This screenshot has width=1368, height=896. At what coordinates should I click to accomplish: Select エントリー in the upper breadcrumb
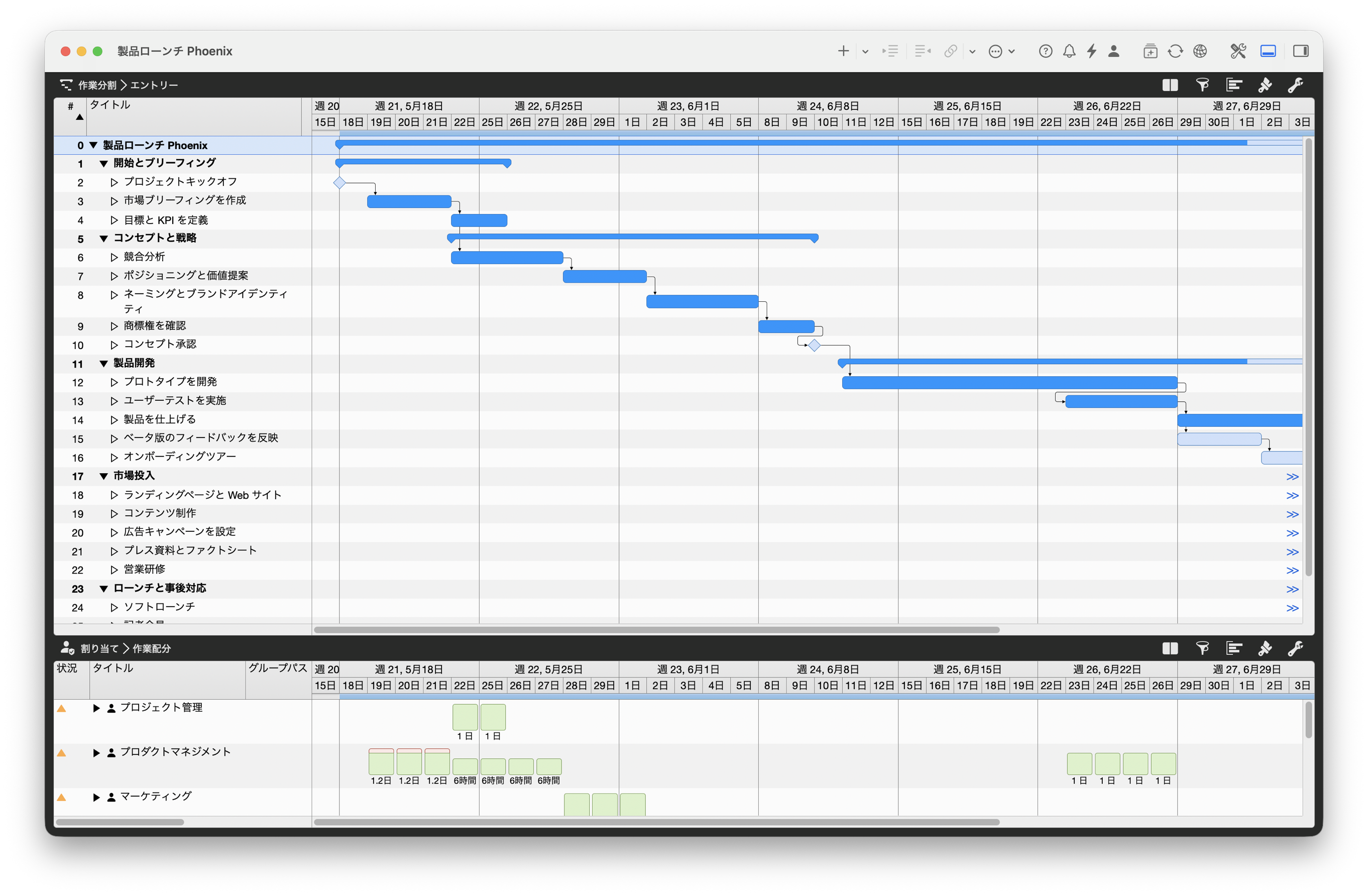click(154, 85)
